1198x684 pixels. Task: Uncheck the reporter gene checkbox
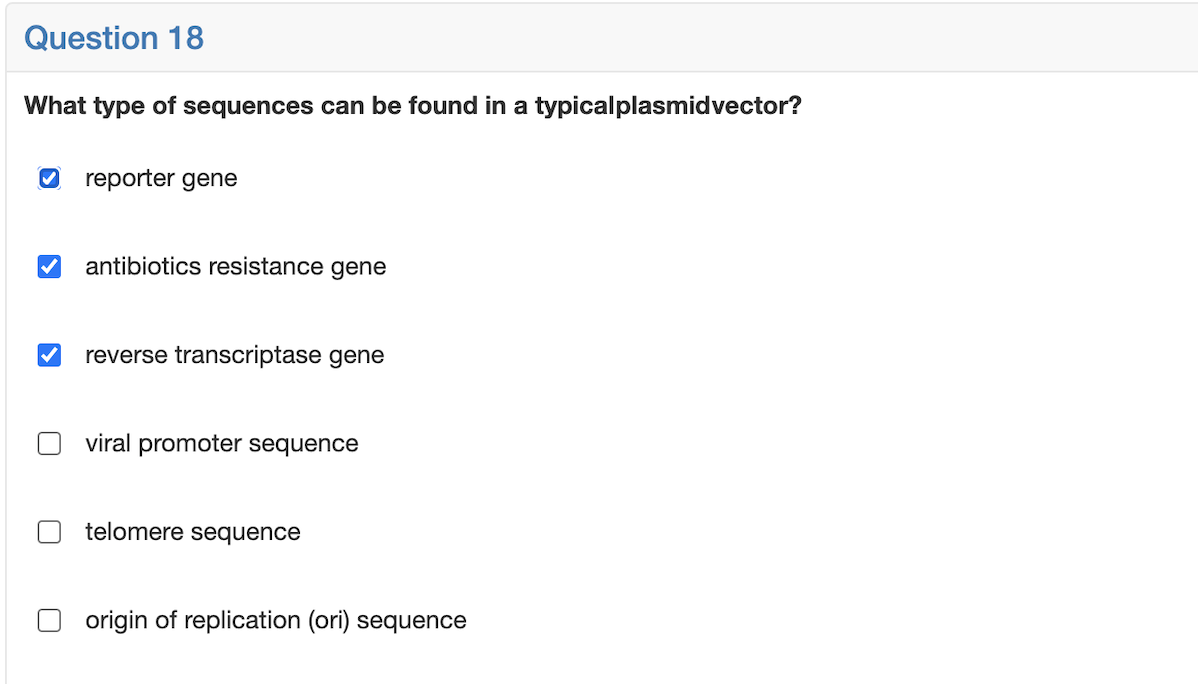point(49,178)
